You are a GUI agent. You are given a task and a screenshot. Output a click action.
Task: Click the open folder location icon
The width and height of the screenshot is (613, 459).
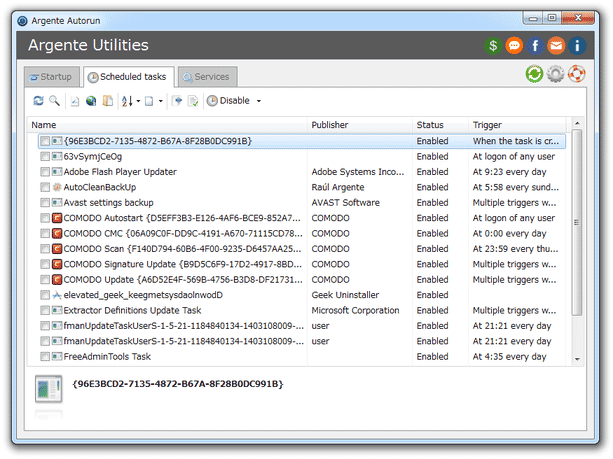pyautogui.click(x=108, y=101)
